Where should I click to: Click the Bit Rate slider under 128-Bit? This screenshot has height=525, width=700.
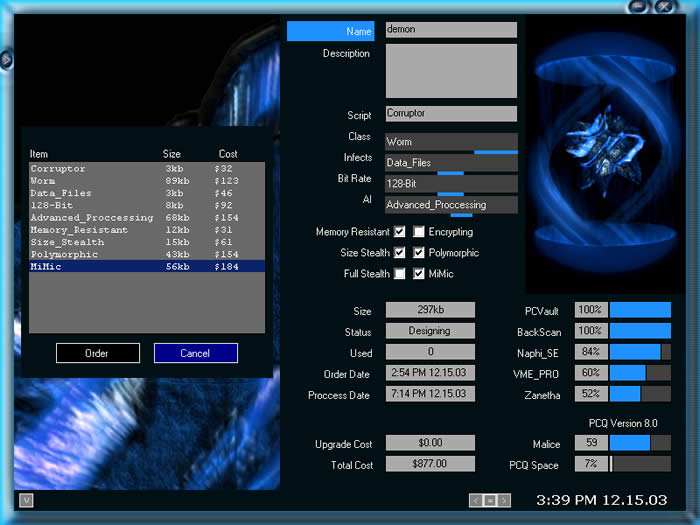(x=451, y=194)
